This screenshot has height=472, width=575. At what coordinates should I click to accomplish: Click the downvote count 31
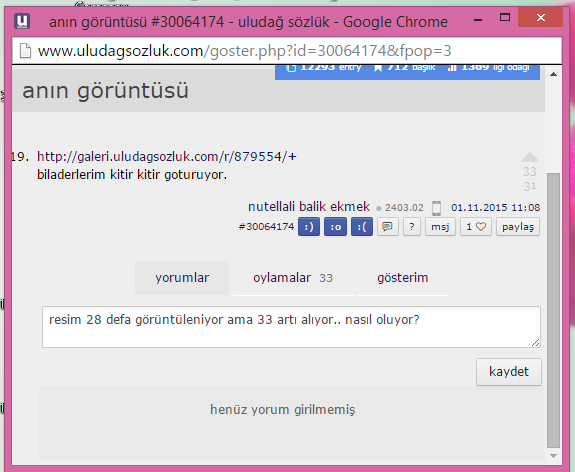click(x=530, y=186)
